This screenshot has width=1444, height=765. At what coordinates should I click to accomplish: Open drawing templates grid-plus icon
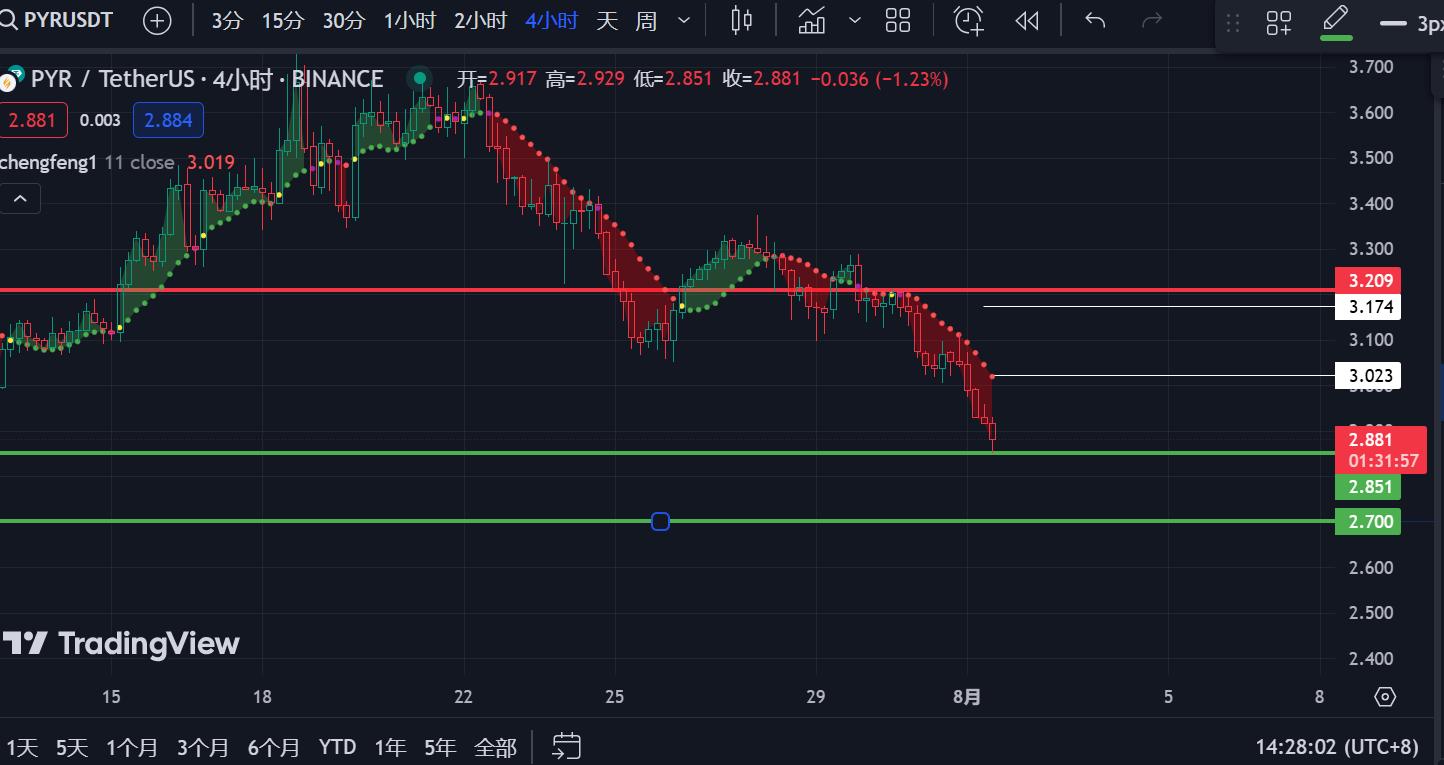pyautogui.click(x=1279, y=23)
